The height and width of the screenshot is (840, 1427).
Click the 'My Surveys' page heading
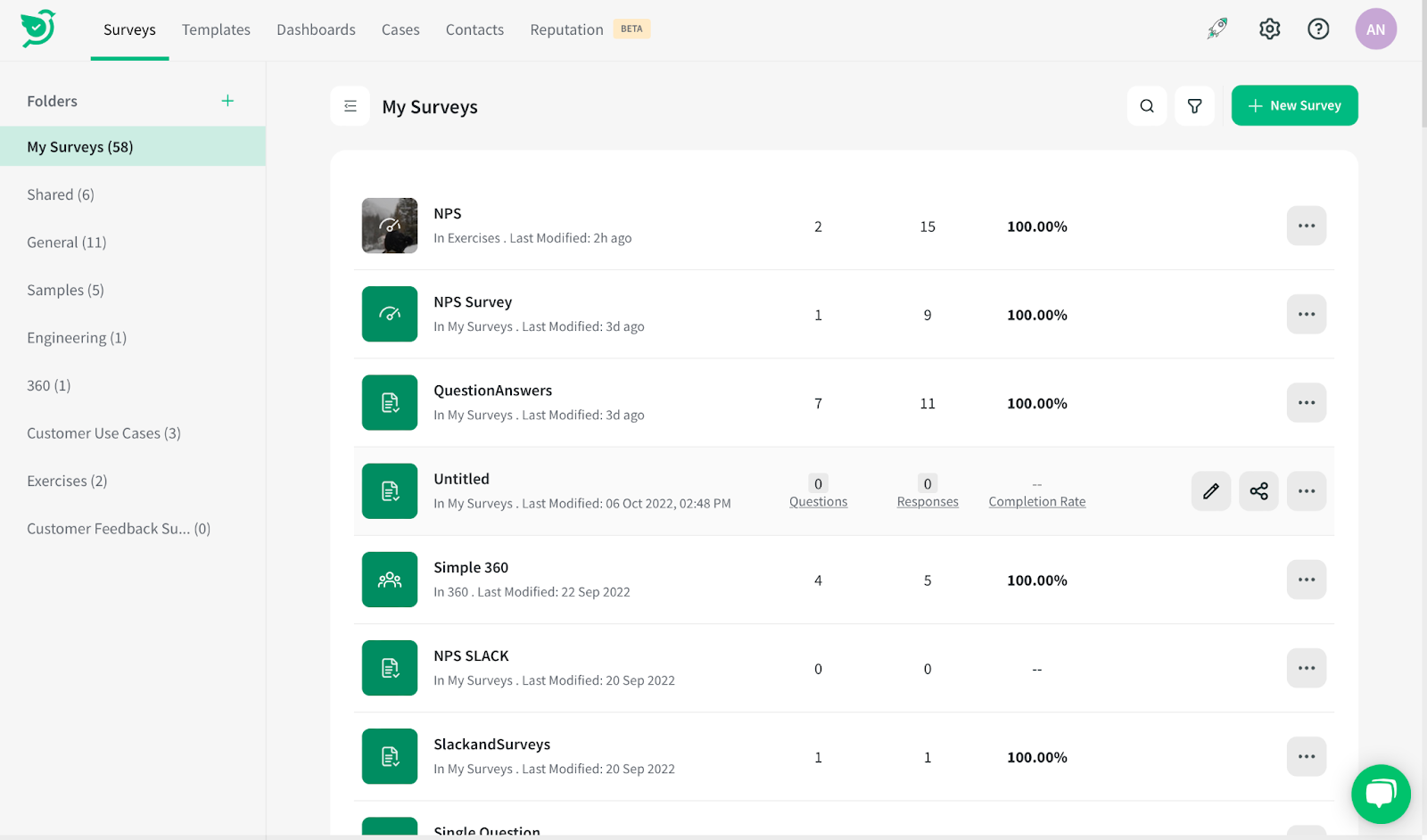click(430, 107)
